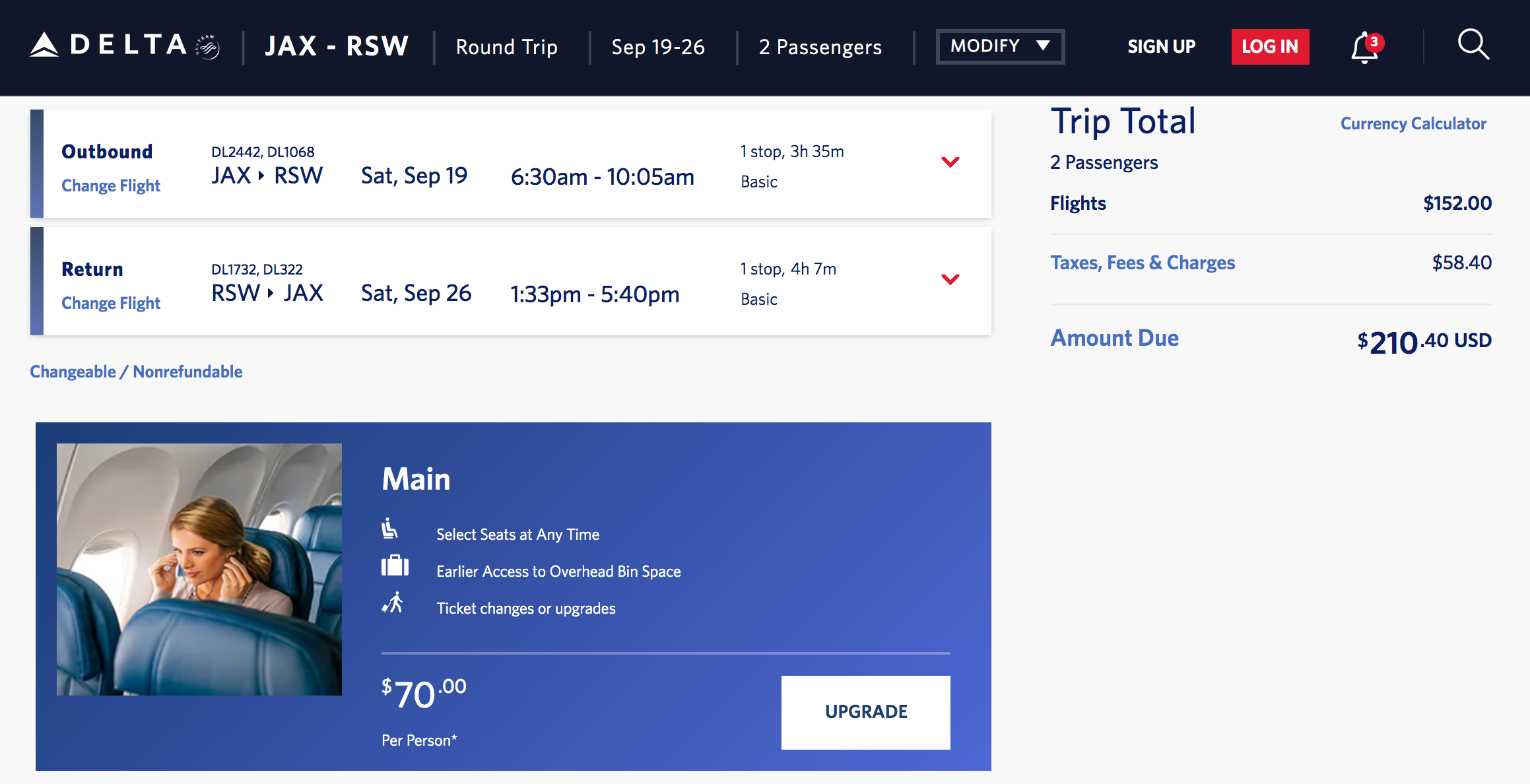Image resolution: width=1530 pixels, height=784 pixels.
Task: Click LOG IN
Action: tap(1269, 46)
